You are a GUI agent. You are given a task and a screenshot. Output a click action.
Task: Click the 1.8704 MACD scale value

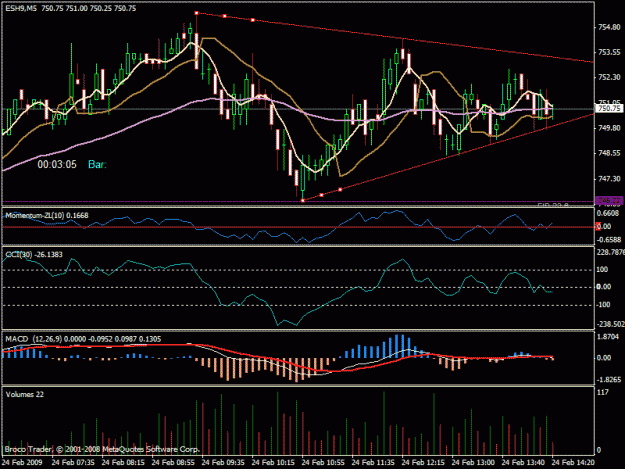tap(608, 337)
